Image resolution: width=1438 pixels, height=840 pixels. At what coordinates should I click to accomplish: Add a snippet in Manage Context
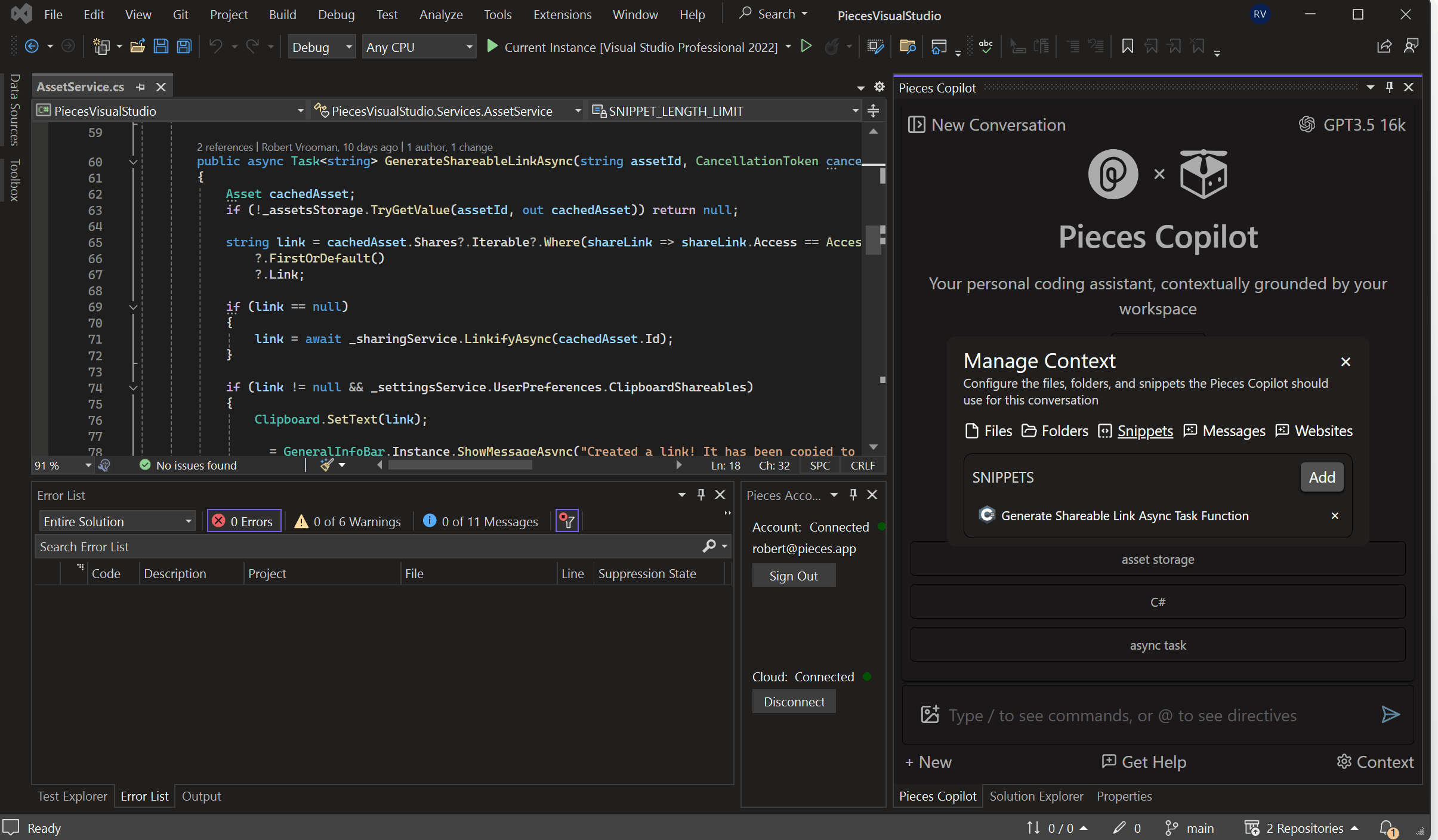point(1322,477)
